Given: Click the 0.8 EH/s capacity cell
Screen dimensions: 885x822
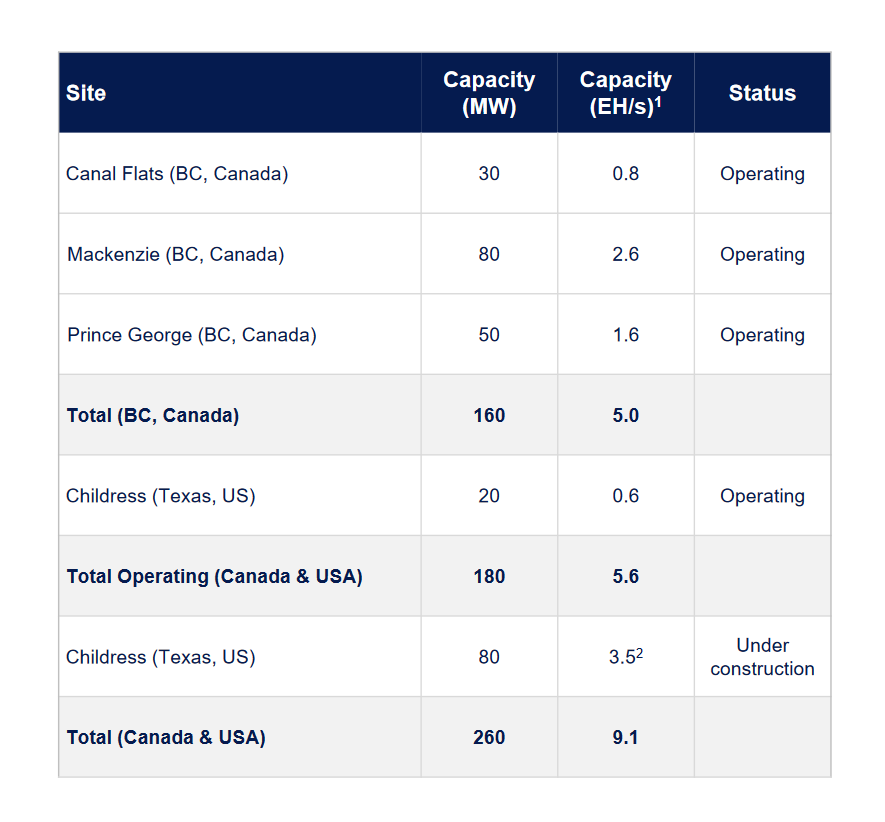Looking at the screenshot, I should point(626,174).
